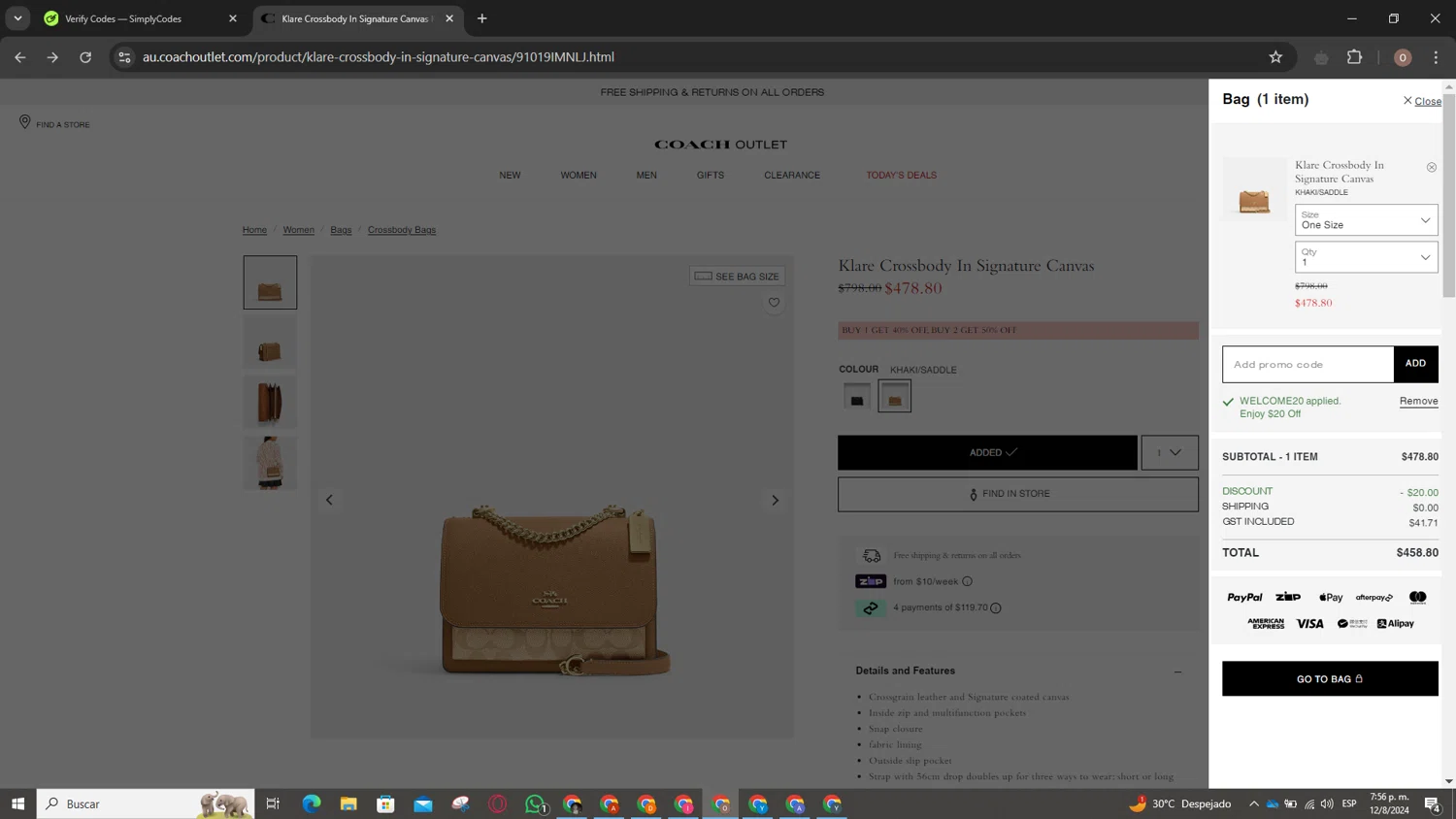Image resolution: width=1456 pixels, height=819 pixels.
Task: Click the Coach Outlet logo
Action: (720, 145)
